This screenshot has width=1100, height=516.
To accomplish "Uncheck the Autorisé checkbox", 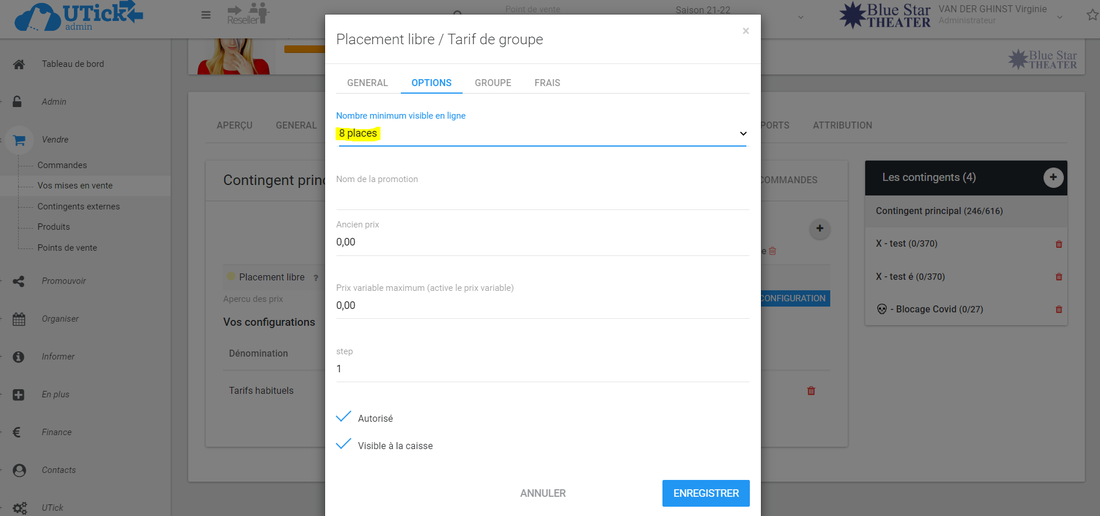I will pos(345,417).
